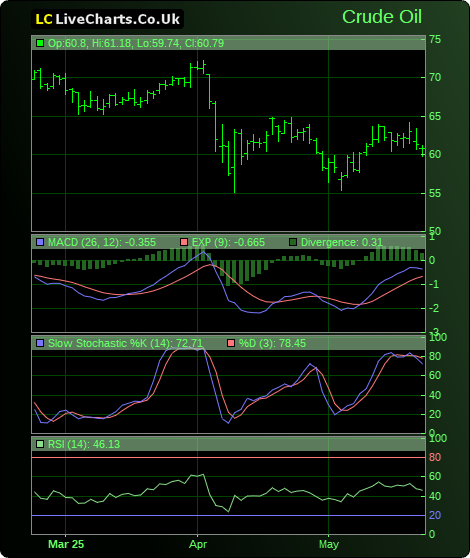Click the dark green Divergence legend square
The width and height of the screenshot is (470, 558).
293,242
